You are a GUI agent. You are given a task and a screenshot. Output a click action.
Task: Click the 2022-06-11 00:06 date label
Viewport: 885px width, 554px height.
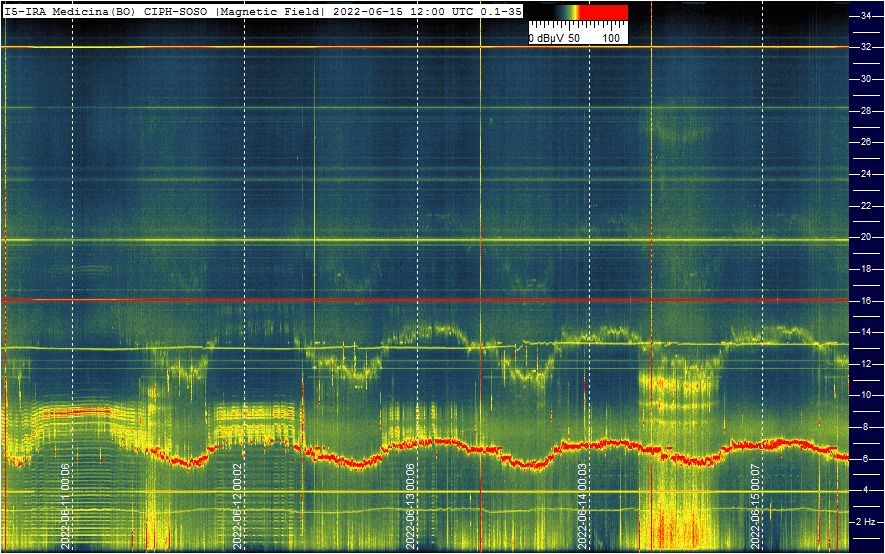[x=66, y=506]
